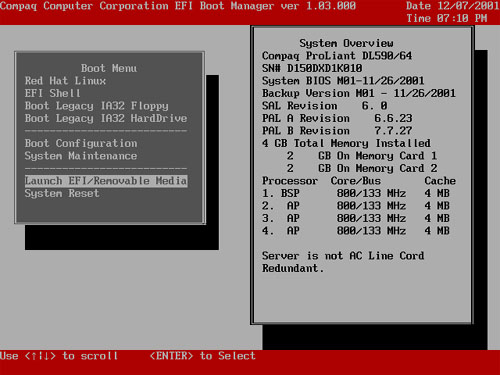Click the Cache column header
This screenshot has width=500, height=375.
click(440, 181)
